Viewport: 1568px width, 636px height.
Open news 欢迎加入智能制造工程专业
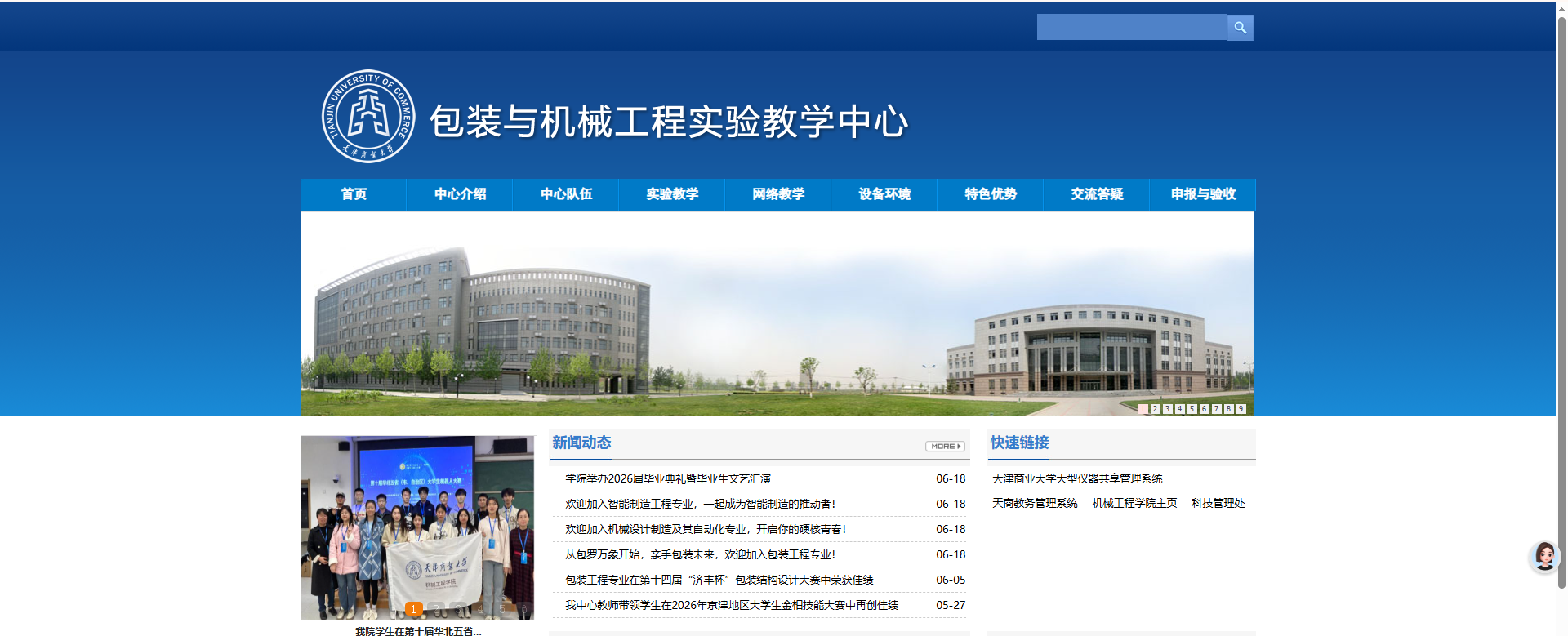click(x=701, y=504)
